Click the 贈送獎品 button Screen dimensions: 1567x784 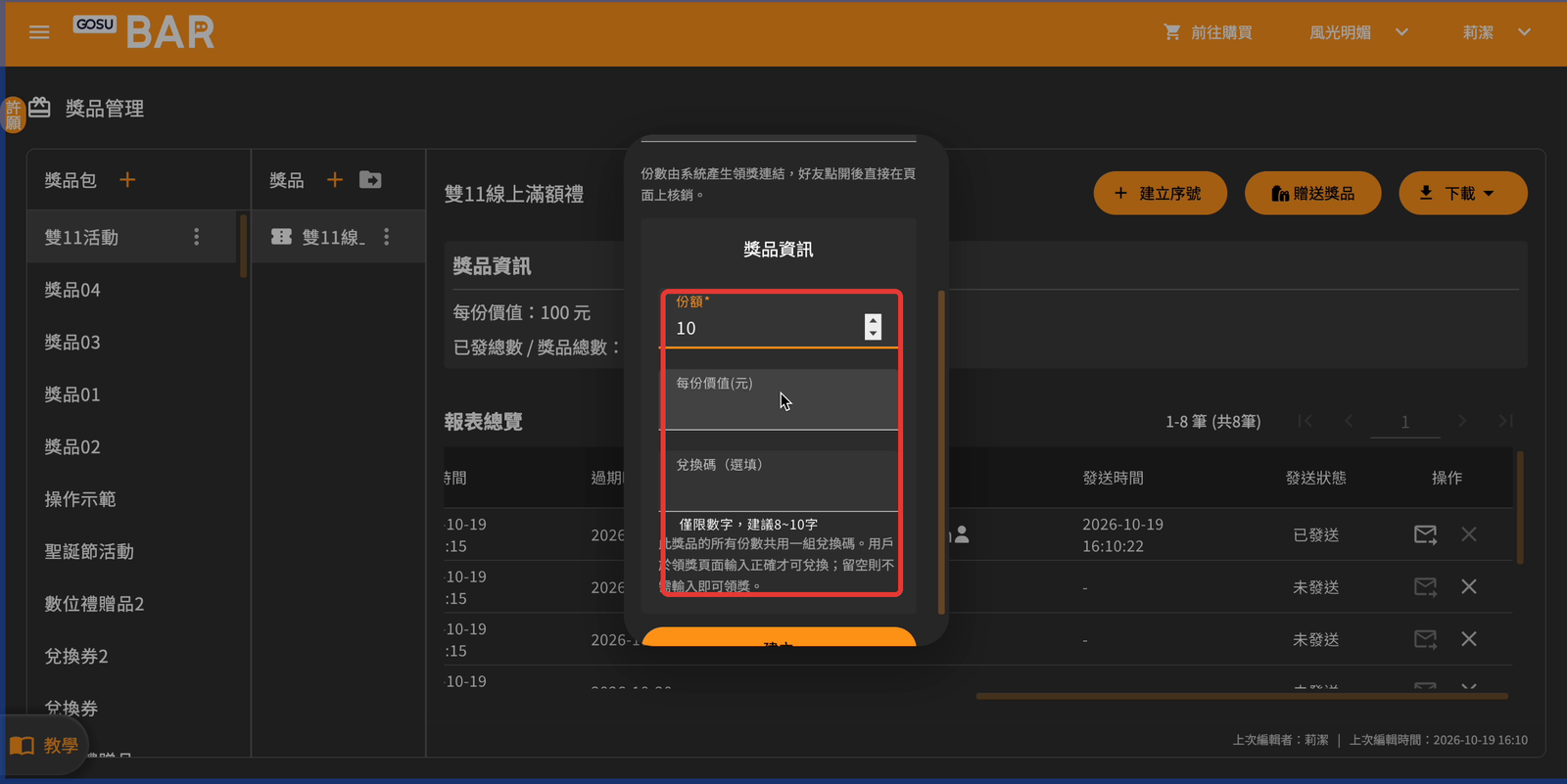(x=1312, y=193)
